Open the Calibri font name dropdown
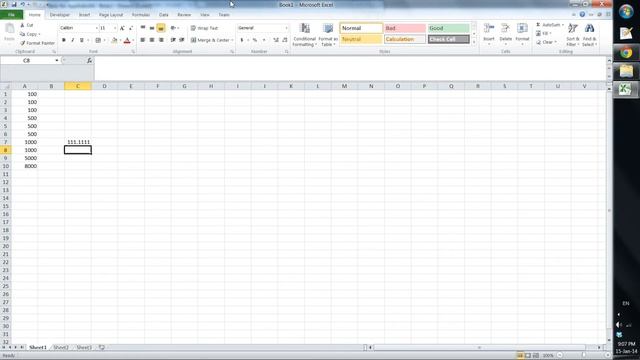The width and height of the screenshot is (640, 360). click(x=96, y=28)
